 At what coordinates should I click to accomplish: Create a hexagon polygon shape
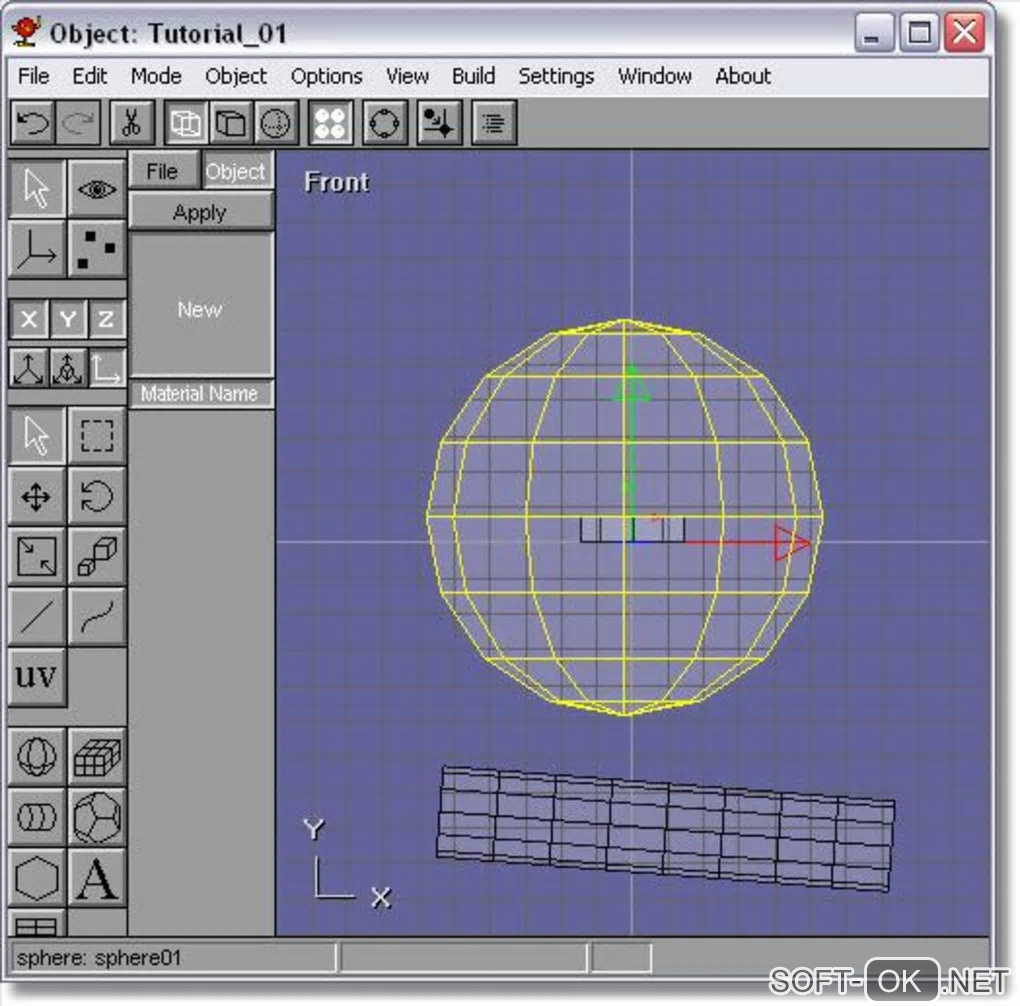click(x=37, y=878)
